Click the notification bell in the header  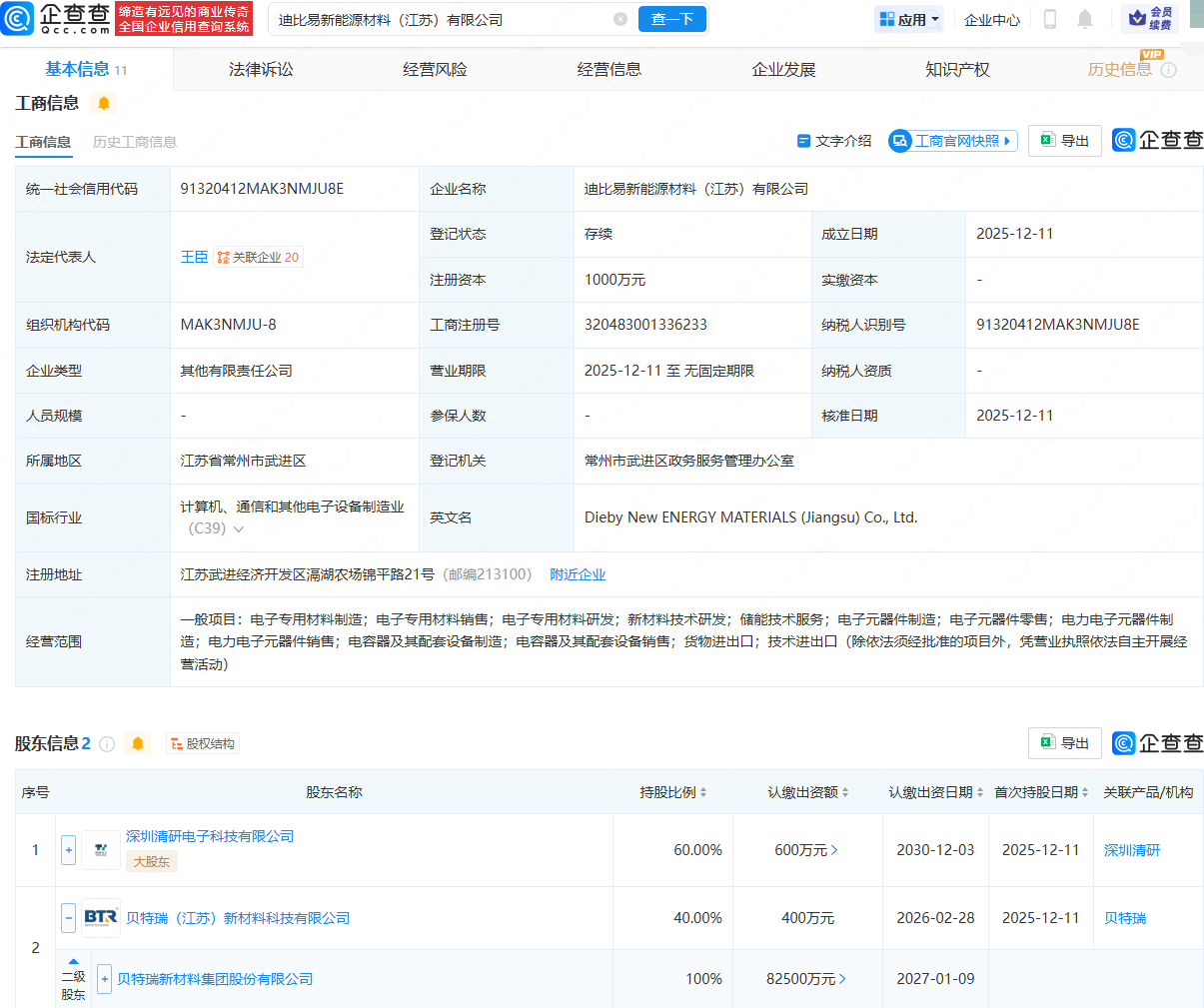[x=1085, y=19]
